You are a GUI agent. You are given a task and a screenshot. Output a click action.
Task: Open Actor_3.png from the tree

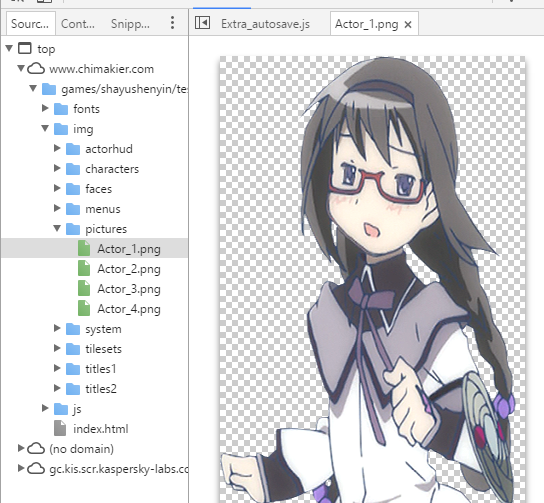pos(129,289)
